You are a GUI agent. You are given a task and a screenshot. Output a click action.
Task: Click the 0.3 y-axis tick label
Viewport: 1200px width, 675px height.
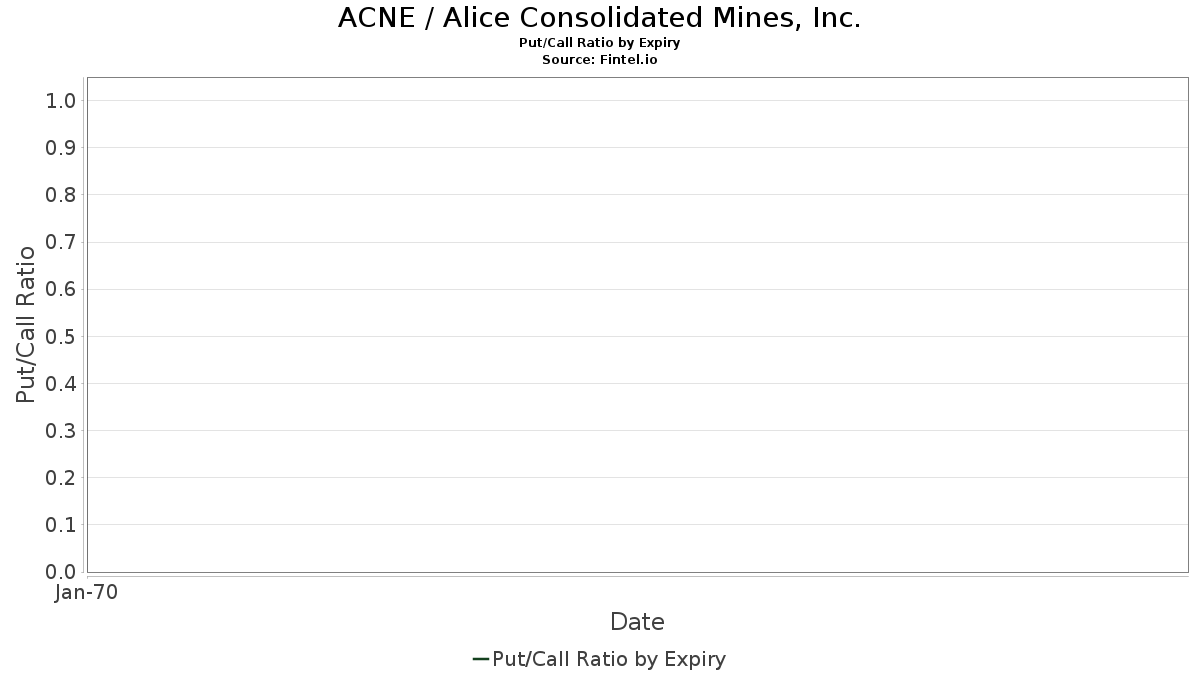tap(61, 431)
